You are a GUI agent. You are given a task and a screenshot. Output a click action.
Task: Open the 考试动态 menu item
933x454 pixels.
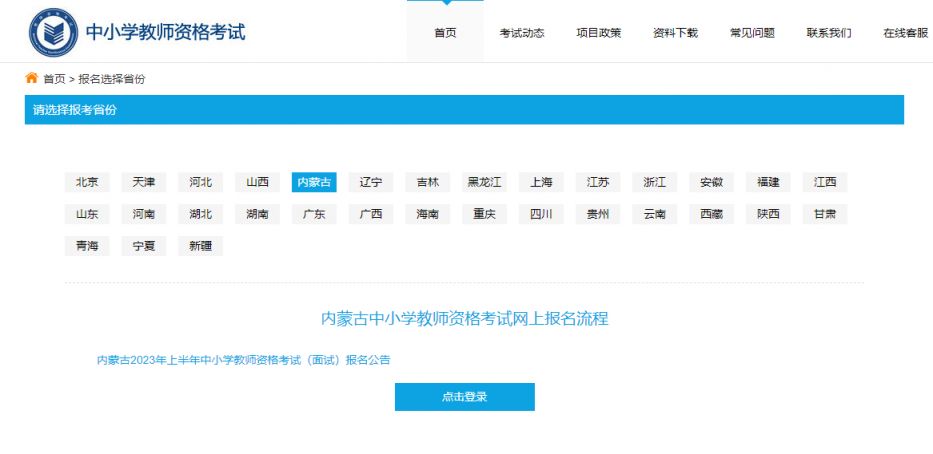coord(522,33)
